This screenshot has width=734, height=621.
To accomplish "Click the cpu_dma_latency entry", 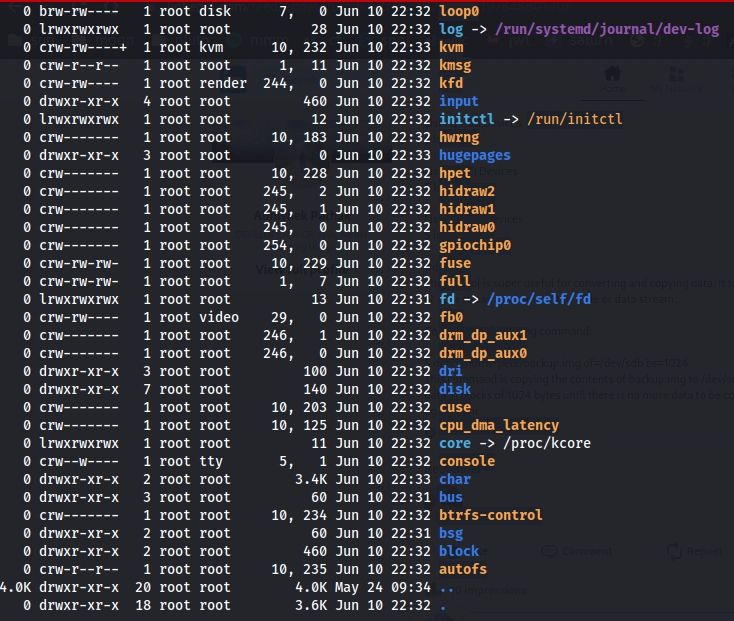I will (499, 425).
